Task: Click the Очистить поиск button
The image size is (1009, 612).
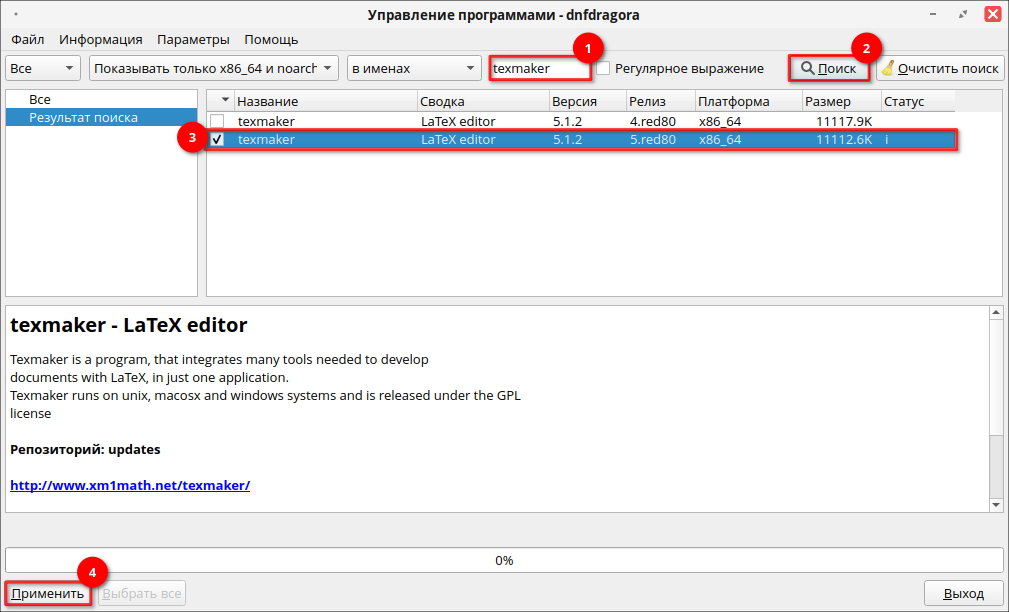Action: pos(940,68)
